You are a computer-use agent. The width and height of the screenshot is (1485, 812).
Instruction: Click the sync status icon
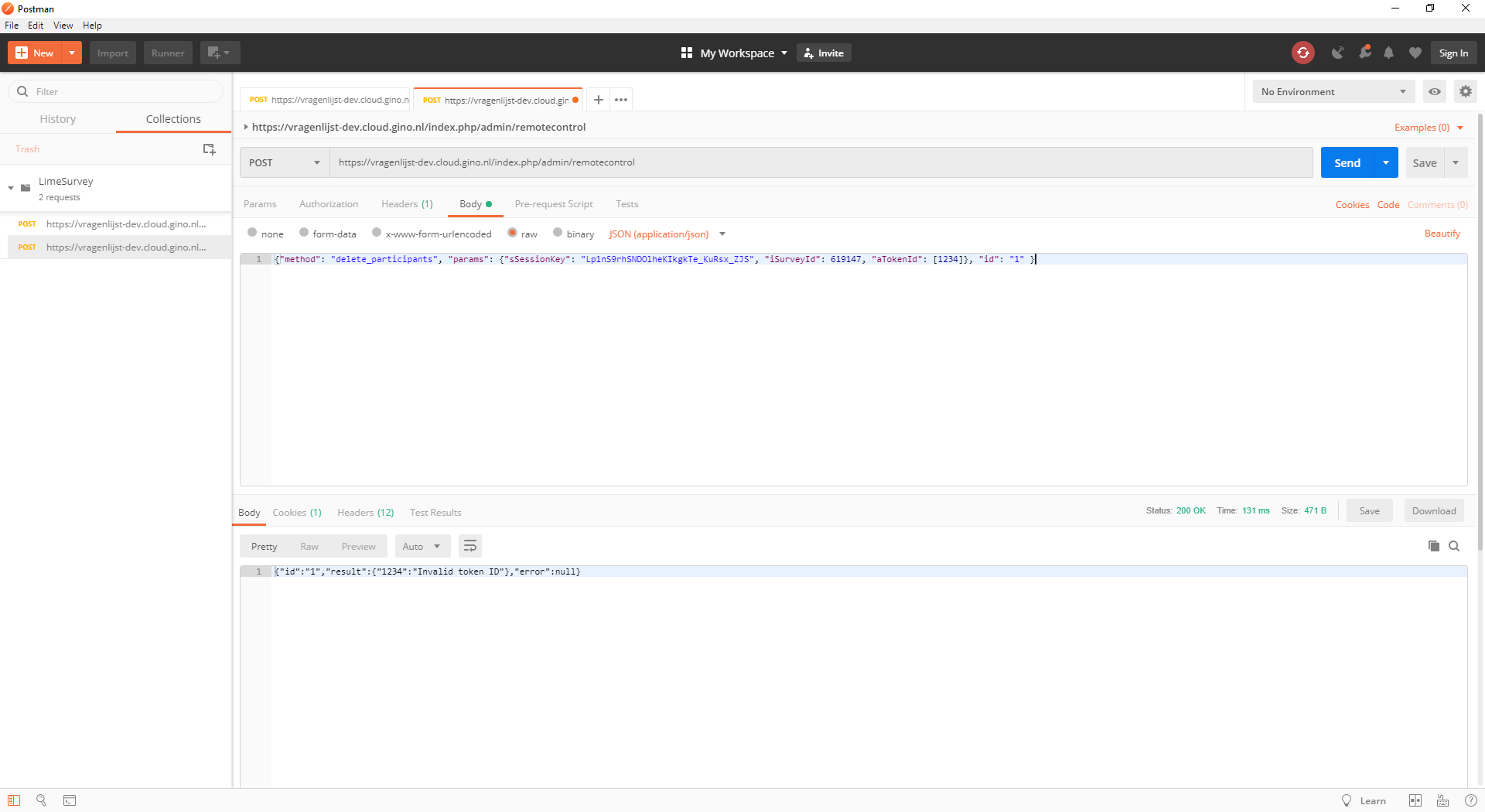click(x=1303, y=53)
